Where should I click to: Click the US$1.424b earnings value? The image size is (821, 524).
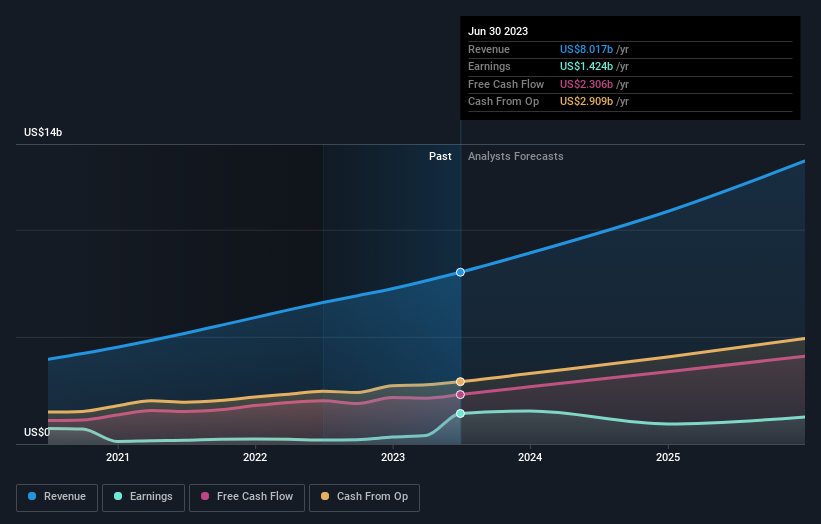tap(586, 66)
